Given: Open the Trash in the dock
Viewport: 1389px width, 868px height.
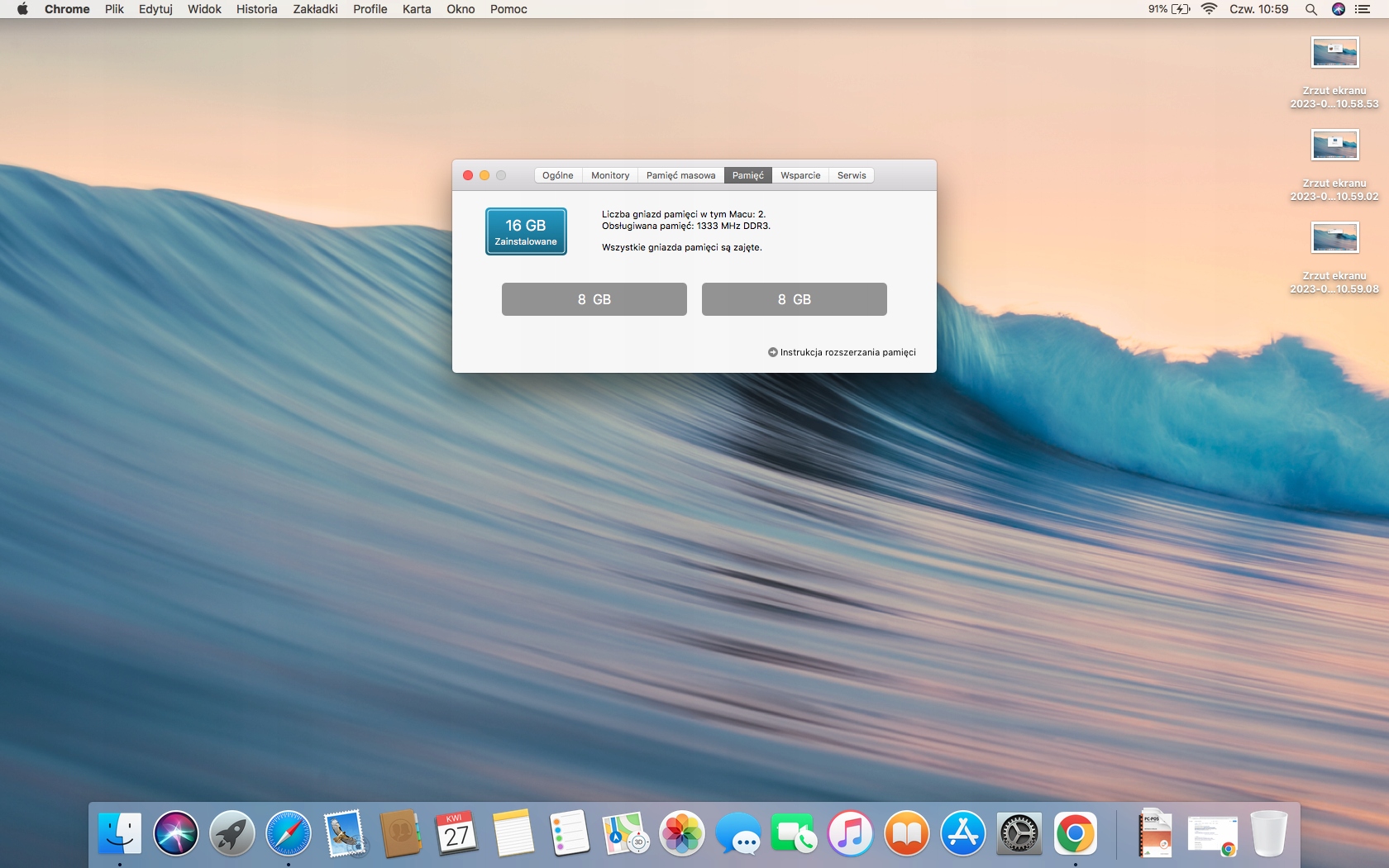Looking at the screenshot, I should pos(1269,833).
